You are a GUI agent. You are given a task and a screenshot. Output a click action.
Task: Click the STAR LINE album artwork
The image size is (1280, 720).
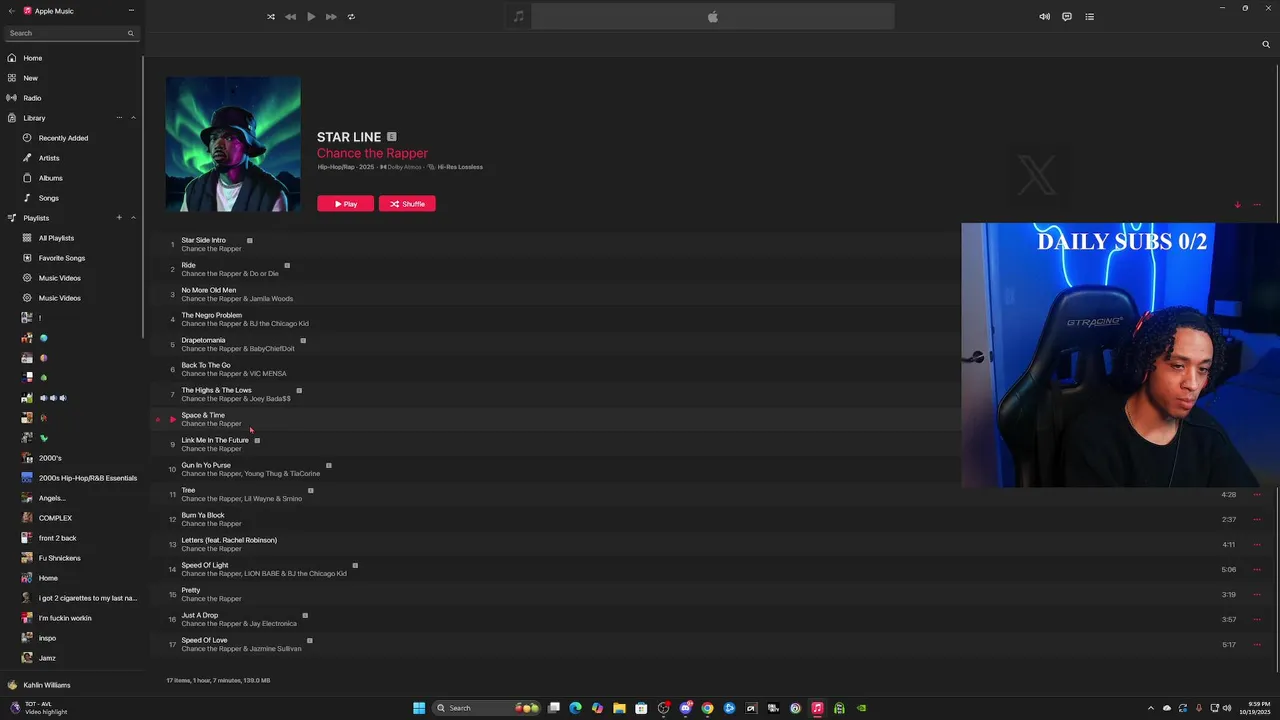pos(233,145)
